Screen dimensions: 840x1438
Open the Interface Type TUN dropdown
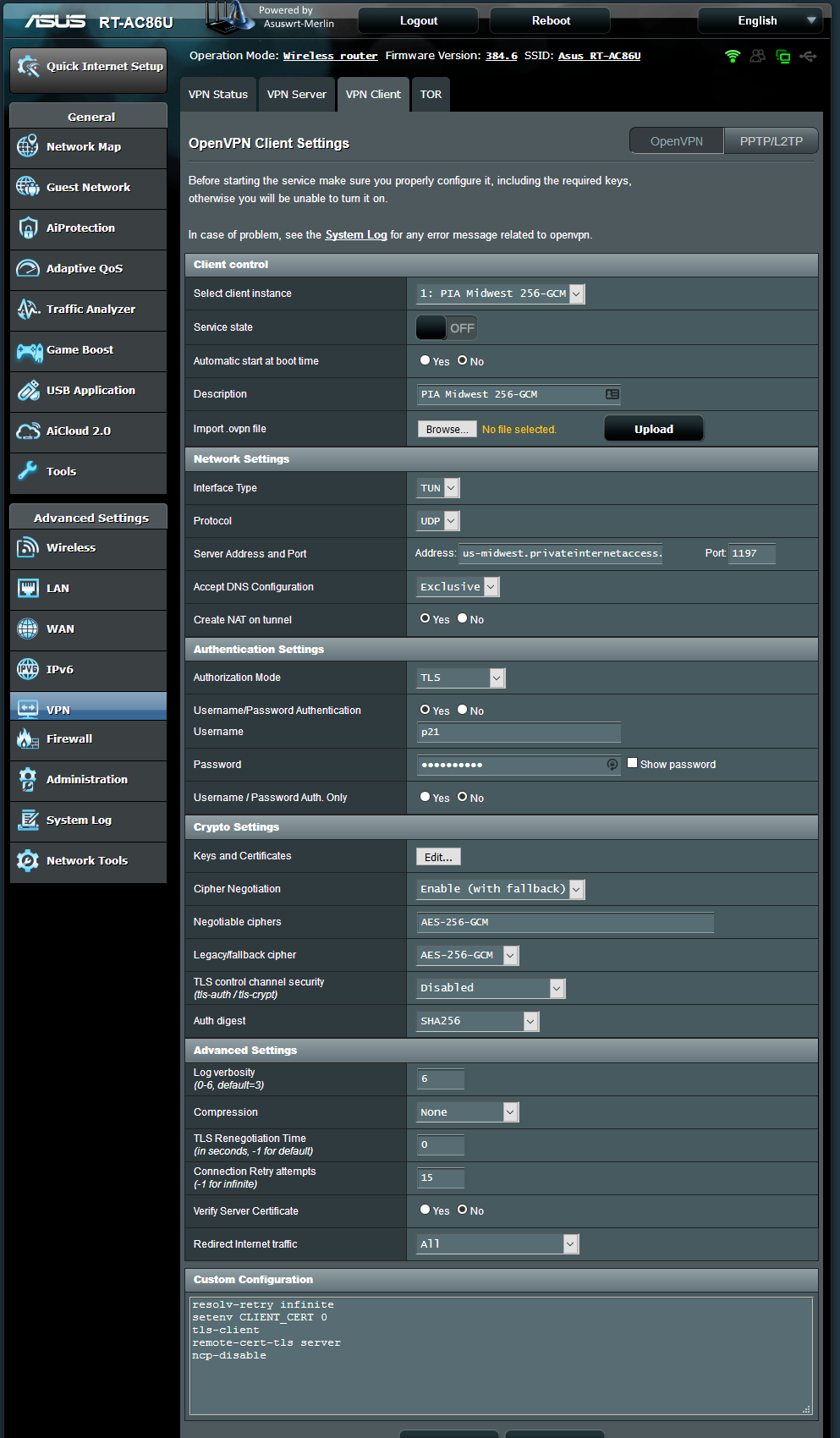click(438, 488)
